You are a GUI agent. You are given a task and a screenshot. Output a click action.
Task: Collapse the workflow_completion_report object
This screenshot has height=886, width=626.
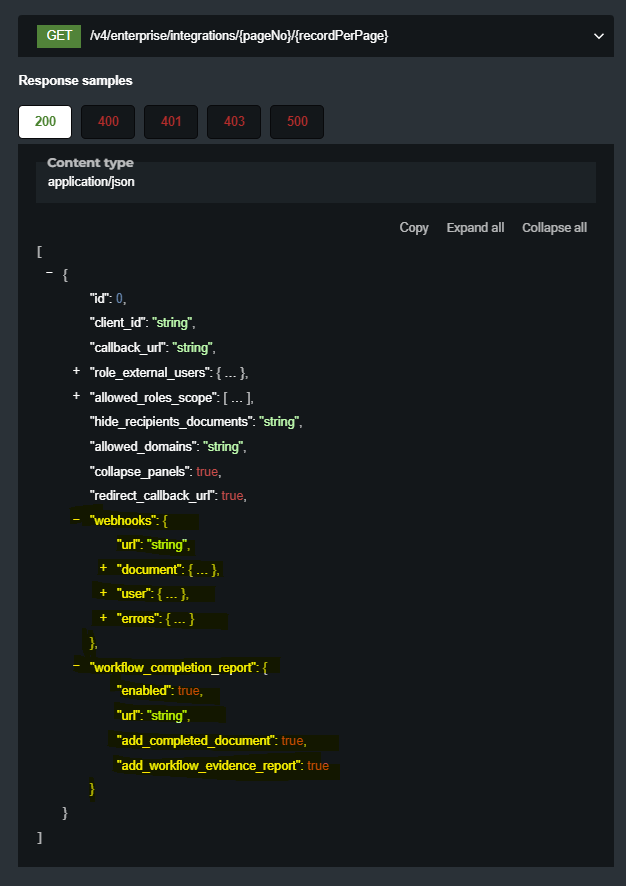(x=76, y=665)
